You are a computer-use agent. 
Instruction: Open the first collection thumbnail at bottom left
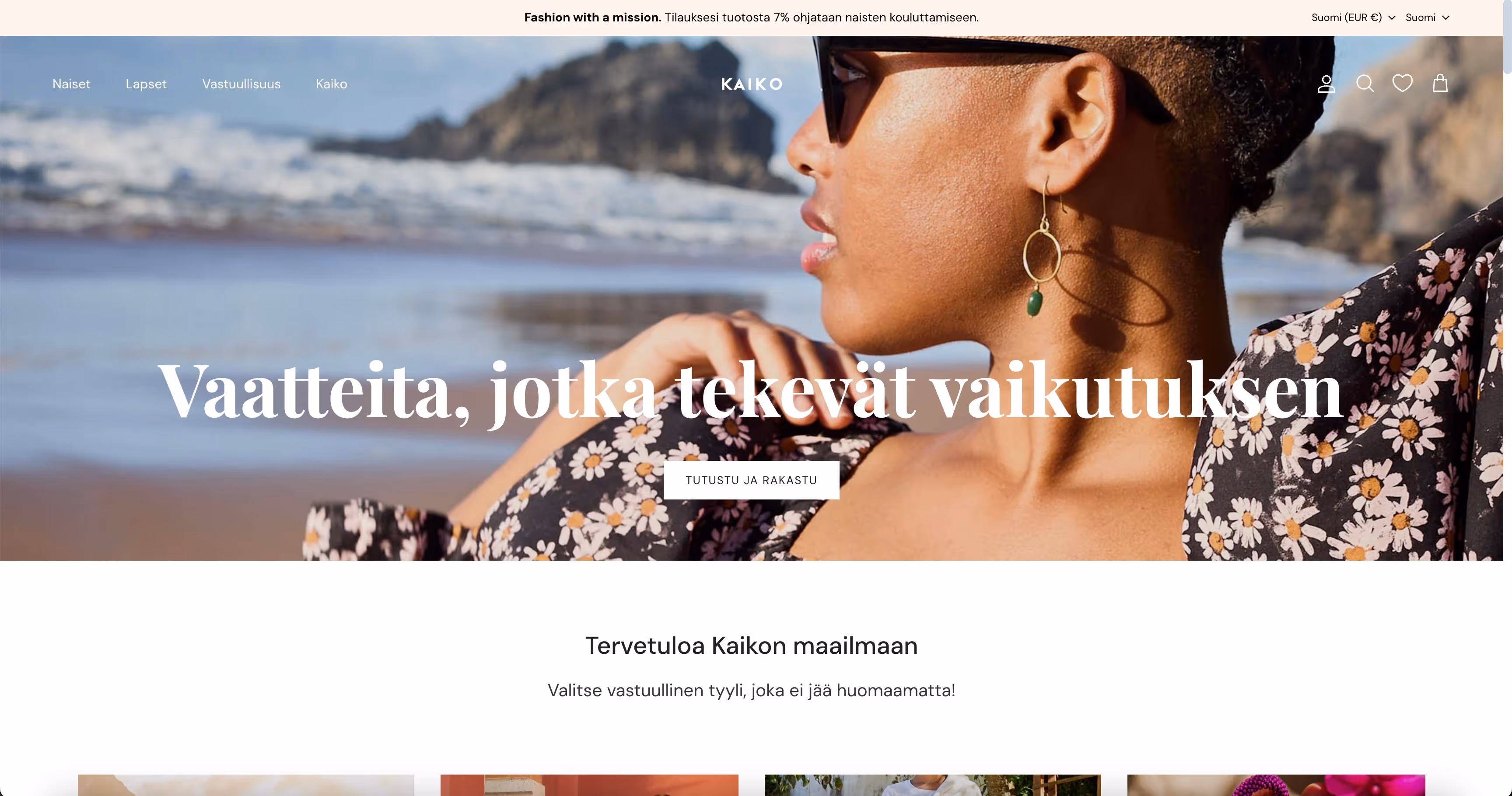tap(246, 785)
